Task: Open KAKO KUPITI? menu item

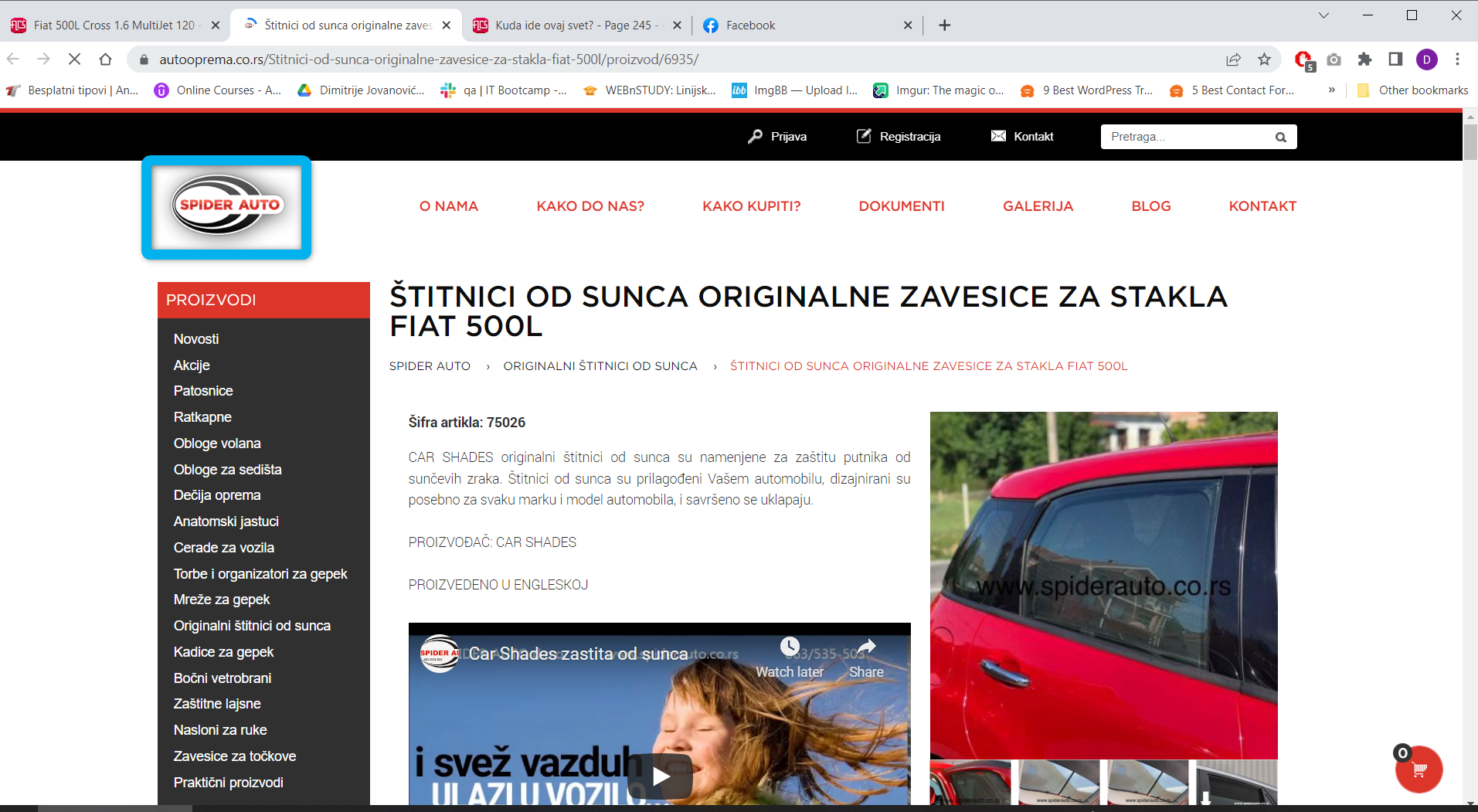Action: click(752, 206)
